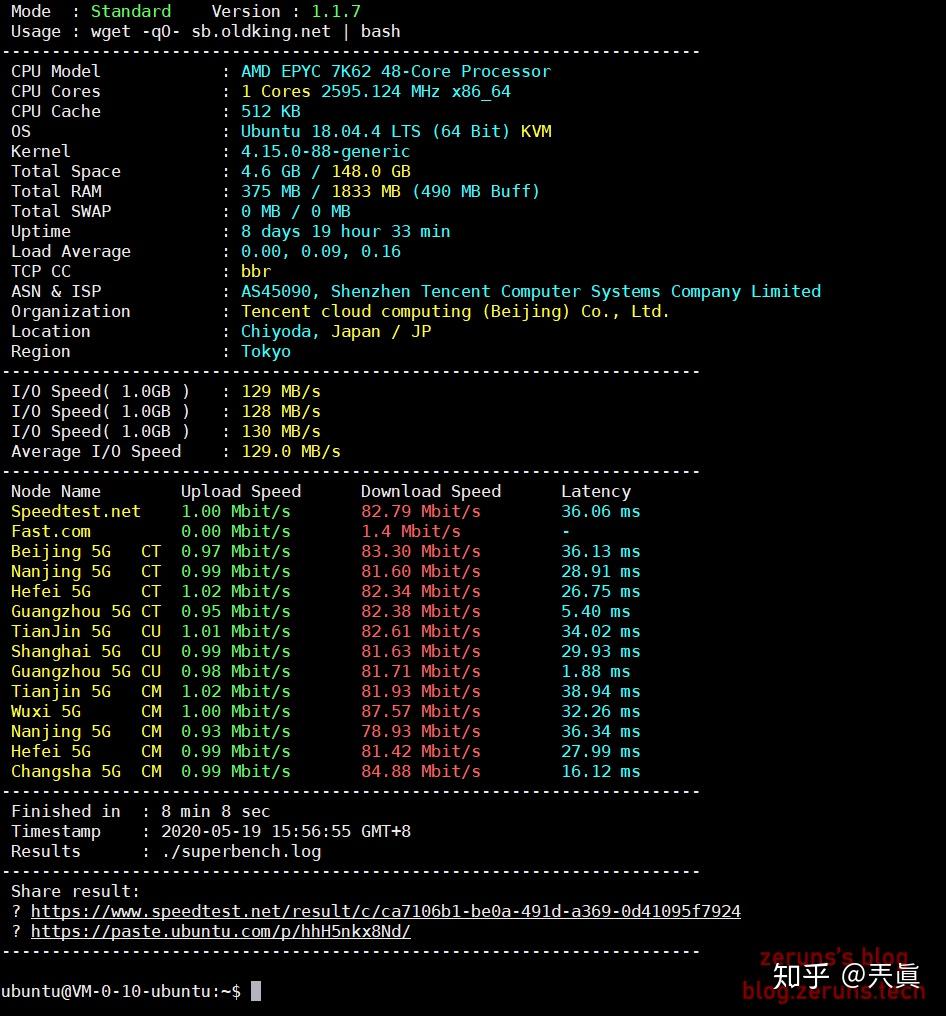Click the 'Speedtest.net' node name
This screenshot has height=1016, width=946.
click(x=76, y=511)
